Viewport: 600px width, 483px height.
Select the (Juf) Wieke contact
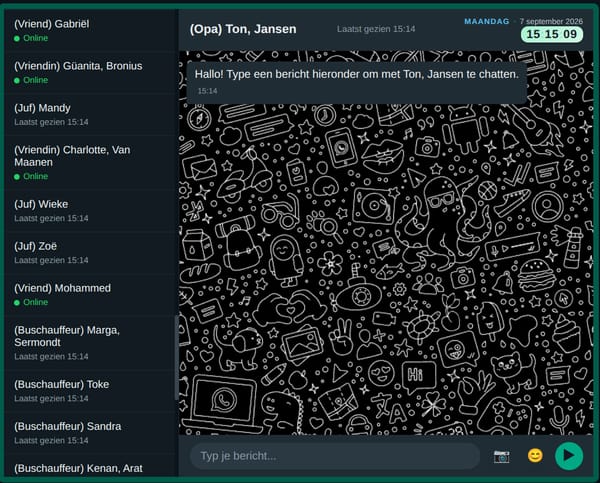(91, 211)
